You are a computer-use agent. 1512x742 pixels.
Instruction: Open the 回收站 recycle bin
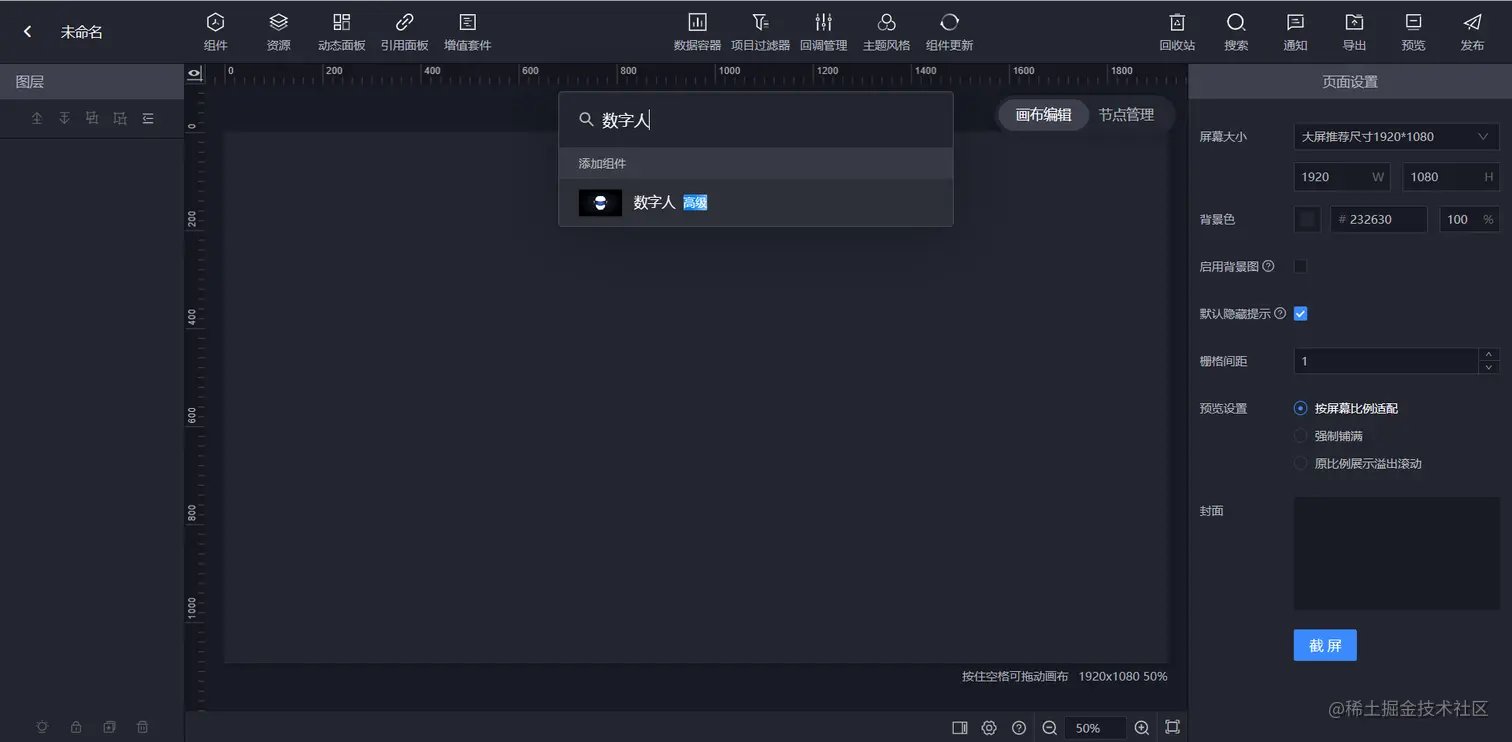[x=1177, y=31]
